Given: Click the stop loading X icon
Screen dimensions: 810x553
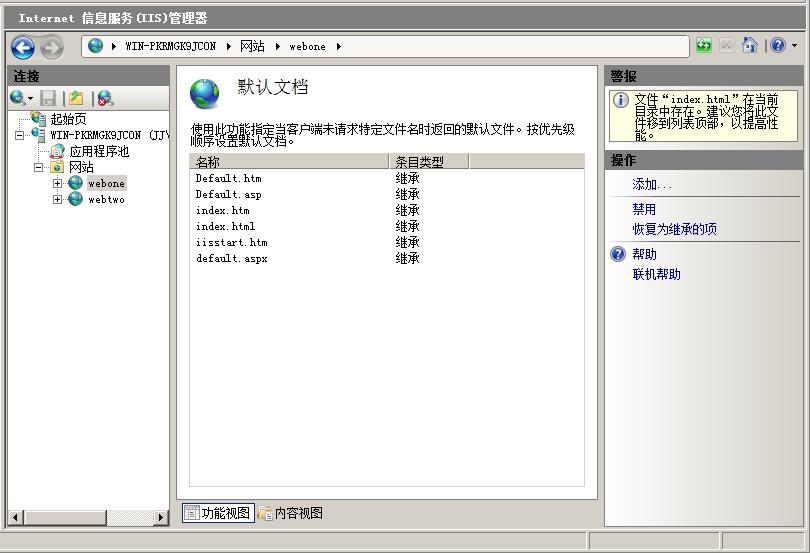Looking at the screenshot, I should tap(726, 45).
